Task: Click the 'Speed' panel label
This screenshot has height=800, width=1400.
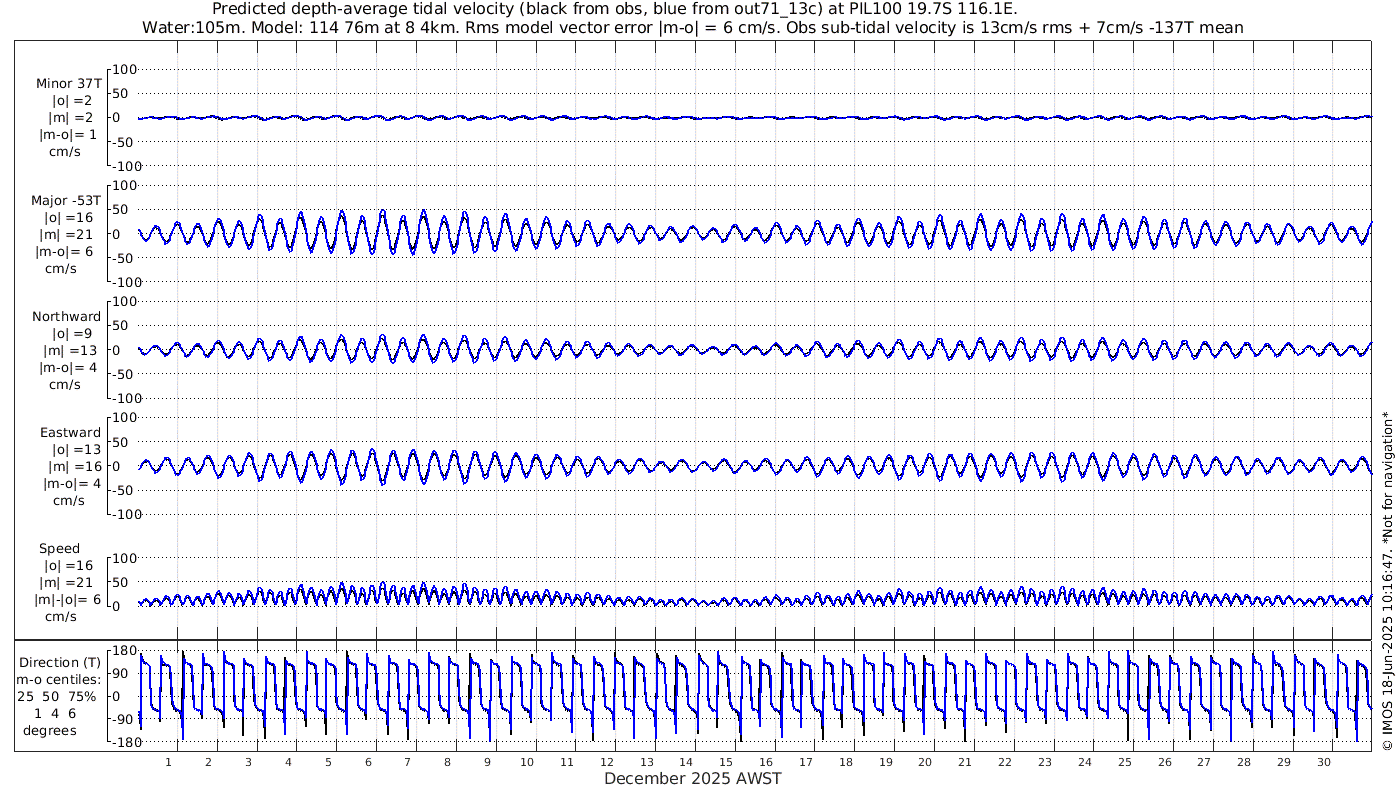Action: tap(60, 549)
